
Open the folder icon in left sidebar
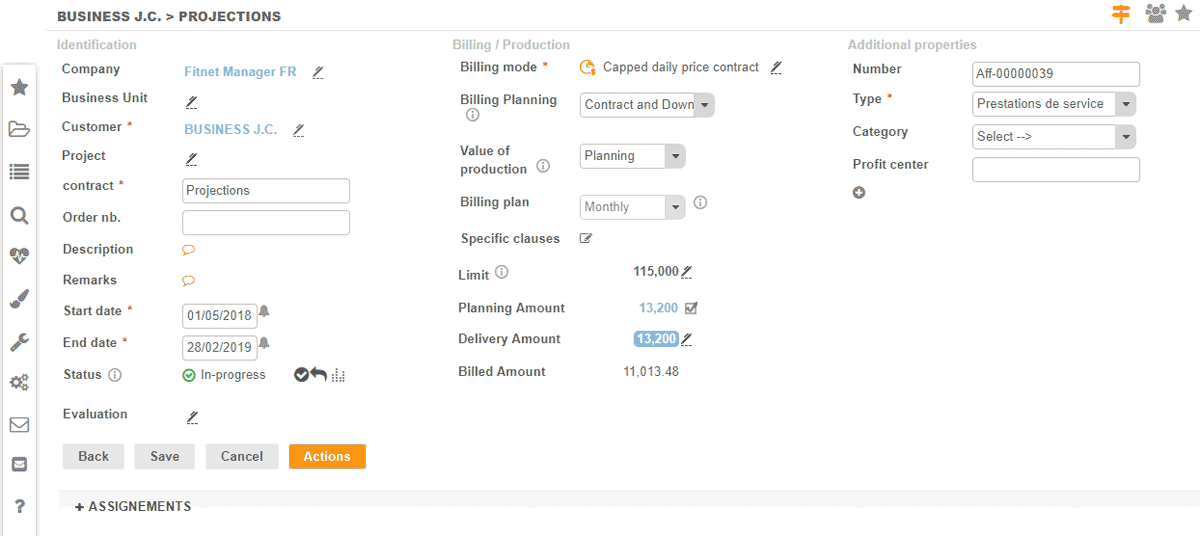tap(19, 129)
